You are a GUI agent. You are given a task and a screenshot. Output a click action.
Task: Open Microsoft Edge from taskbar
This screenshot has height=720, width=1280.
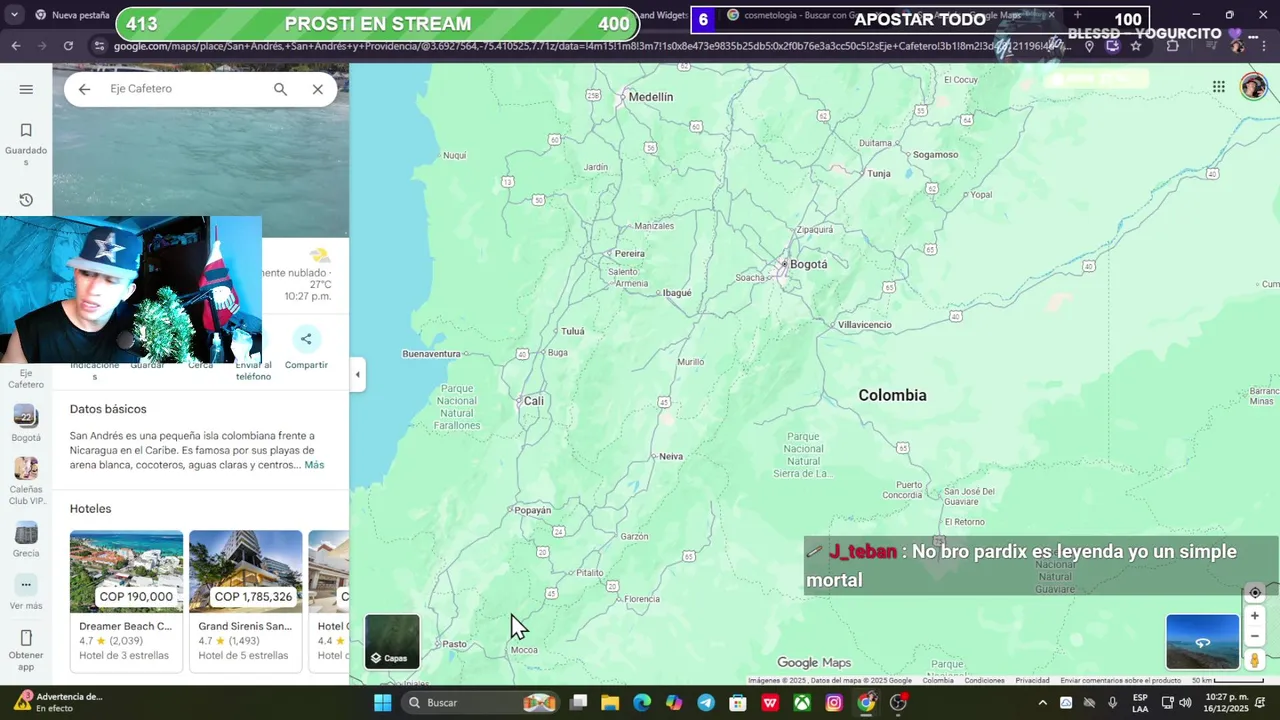click(x=642, y=703)
